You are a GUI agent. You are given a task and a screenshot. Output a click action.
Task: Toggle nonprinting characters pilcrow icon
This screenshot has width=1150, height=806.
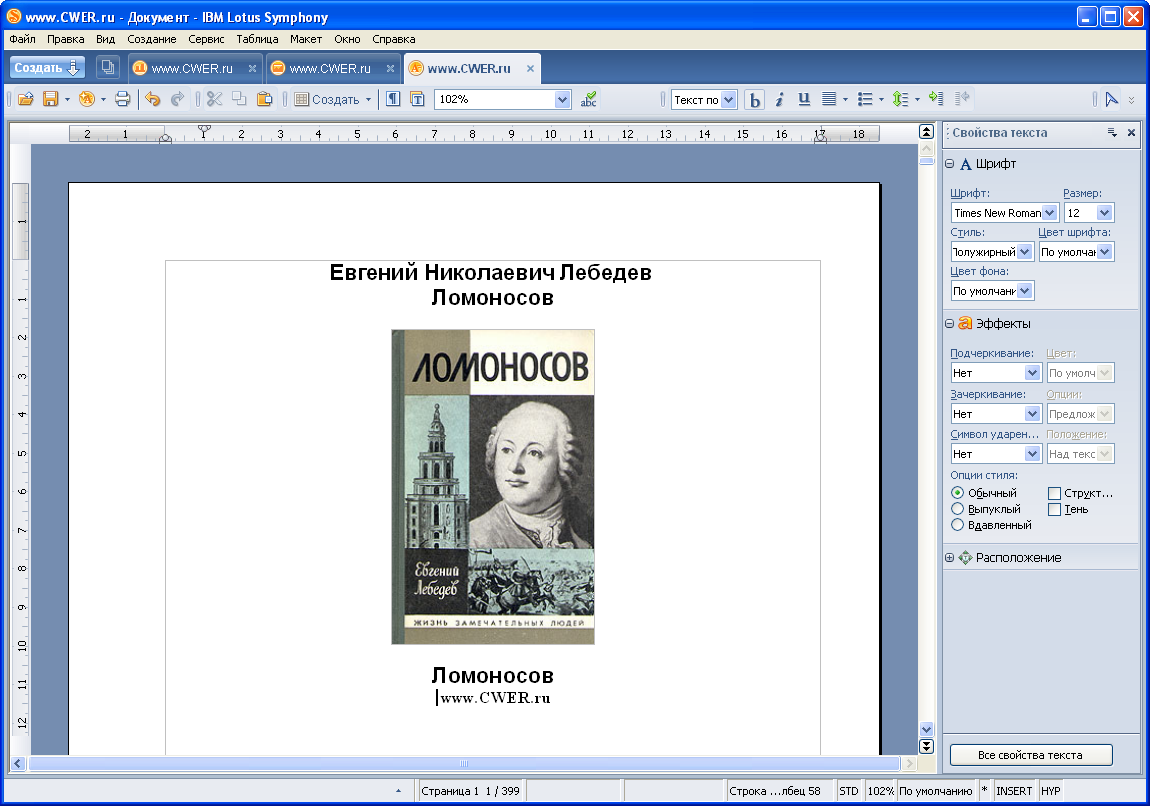(x=394, y=99)
